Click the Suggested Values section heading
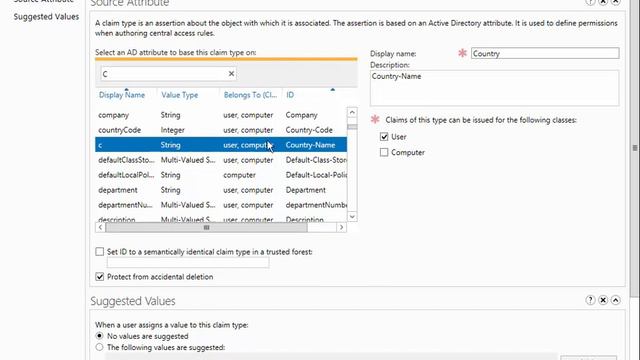The width and height of the screenshot is (640, 360). click(133, 301)
